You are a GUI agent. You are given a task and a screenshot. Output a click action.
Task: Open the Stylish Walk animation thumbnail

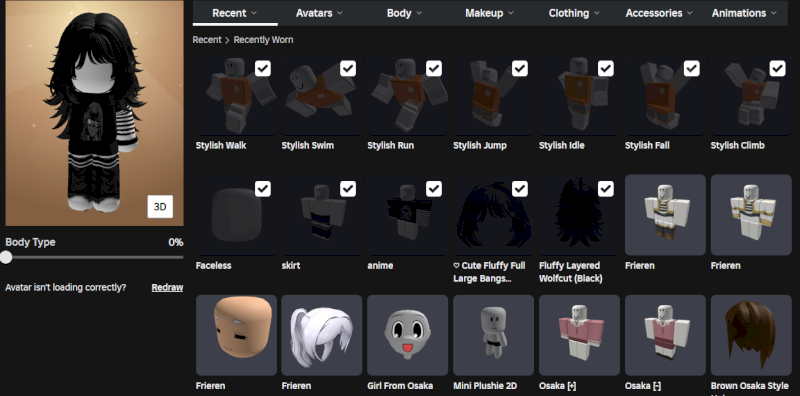click(x=236, y=95)
